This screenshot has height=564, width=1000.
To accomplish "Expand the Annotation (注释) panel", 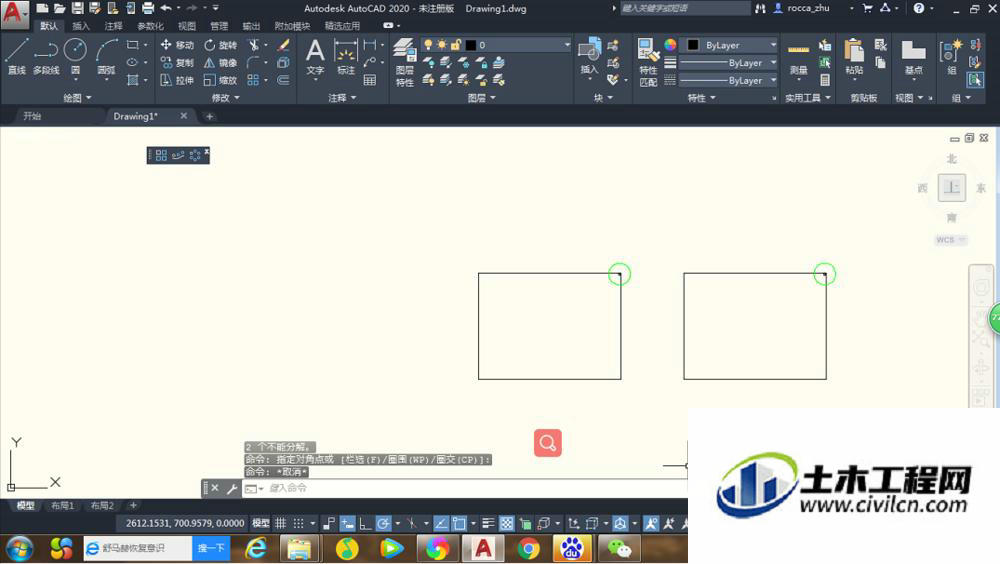I will pyautogui.click(x=342, y=98).
